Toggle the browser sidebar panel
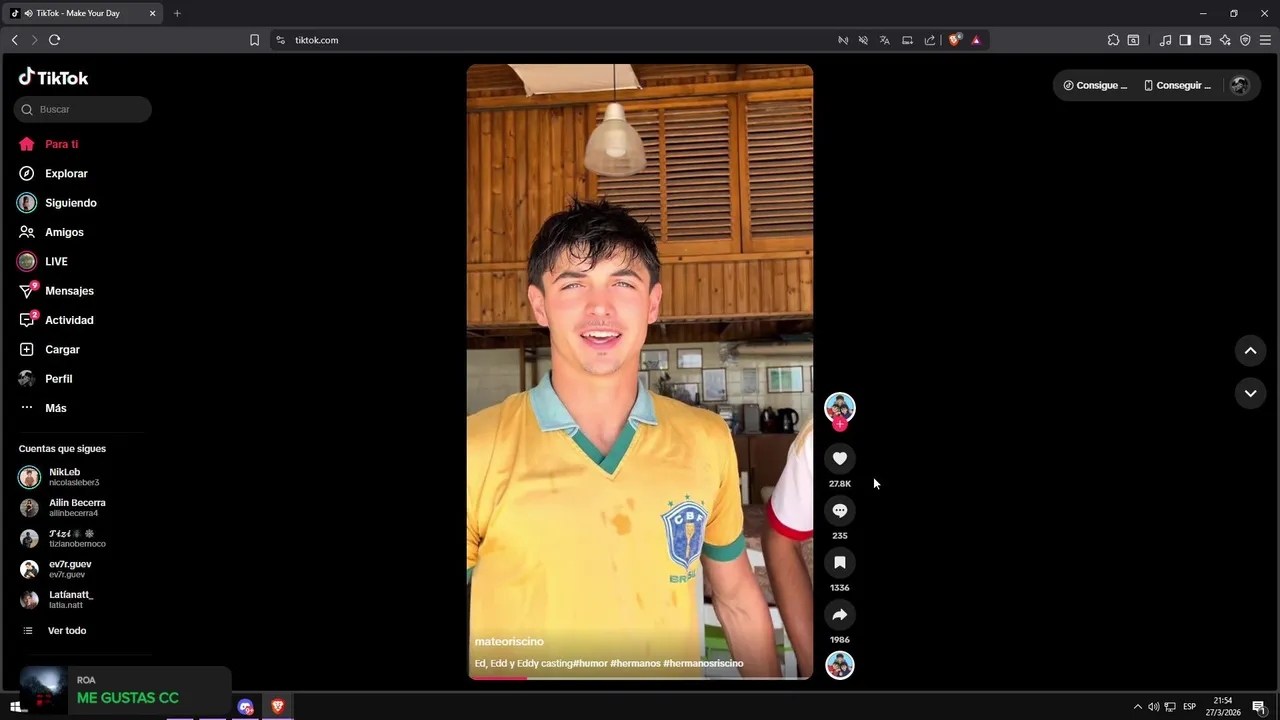The height and width of the screenshot is (720, 1280). (x=1185, y=40)
